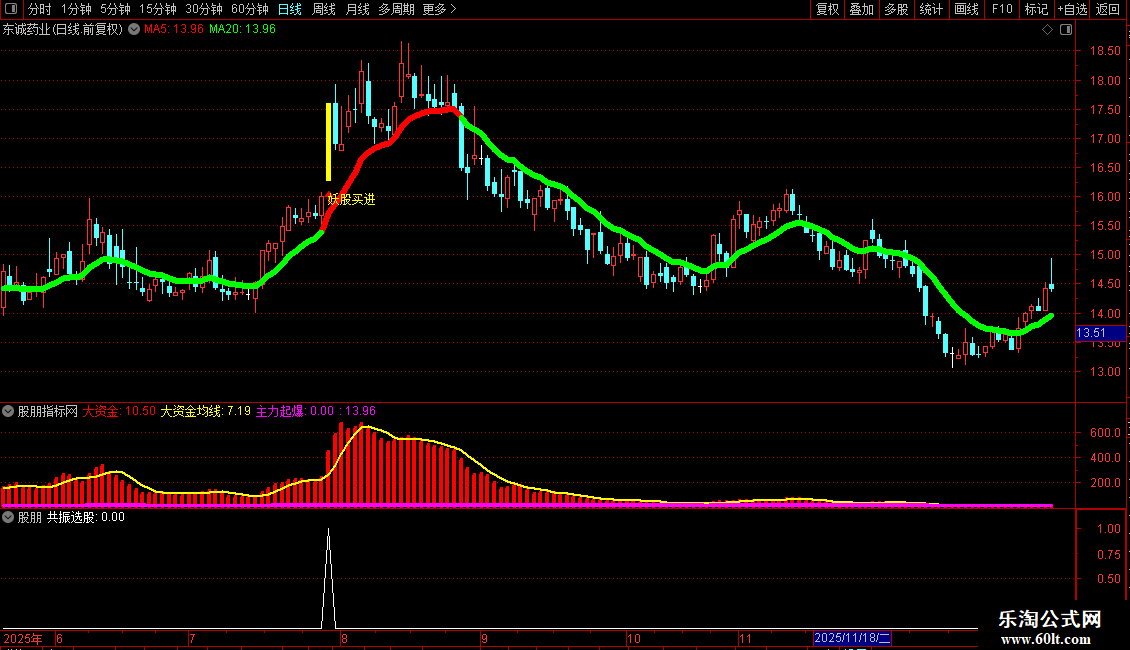Activate the 画线 drawing tool
Viewport: 1130px width, 650px height.
pyautogui.click(x=966, y=9)
